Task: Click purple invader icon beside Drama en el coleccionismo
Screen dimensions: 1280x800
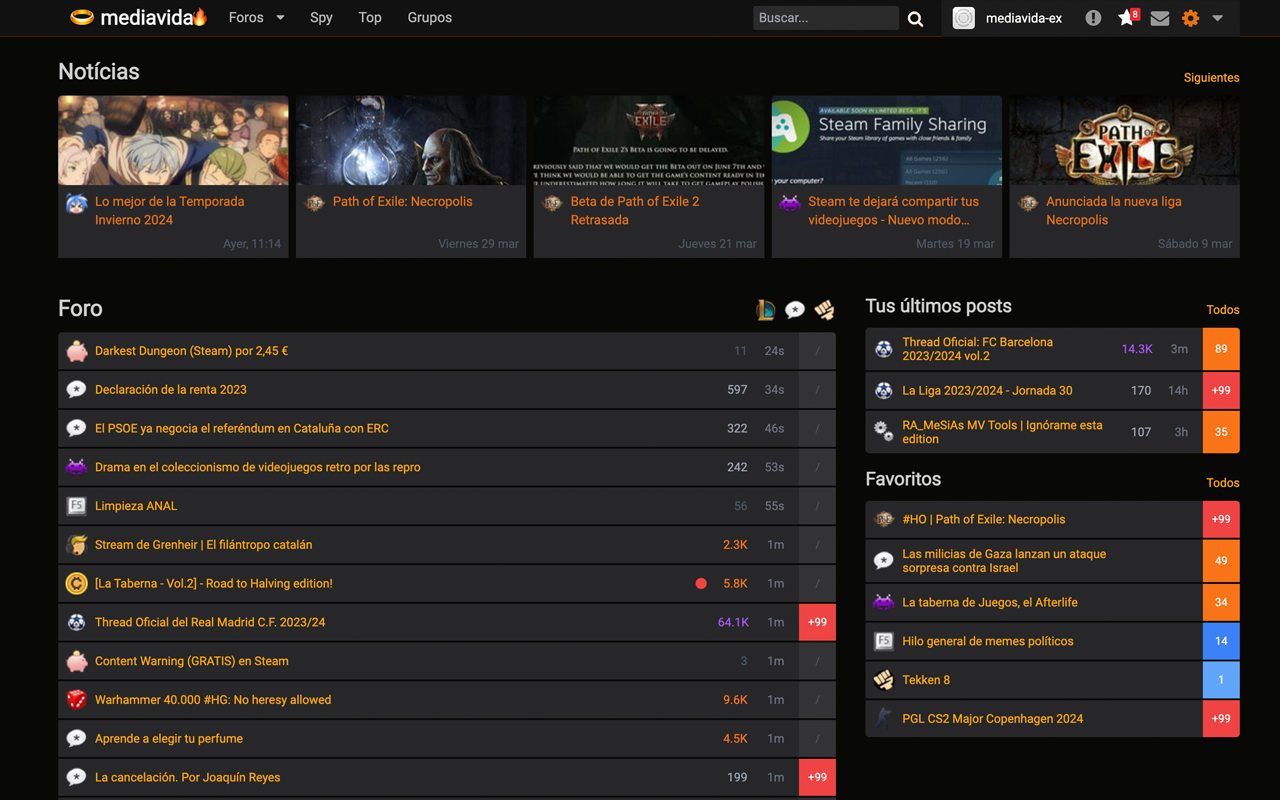Action: [76, 467]
